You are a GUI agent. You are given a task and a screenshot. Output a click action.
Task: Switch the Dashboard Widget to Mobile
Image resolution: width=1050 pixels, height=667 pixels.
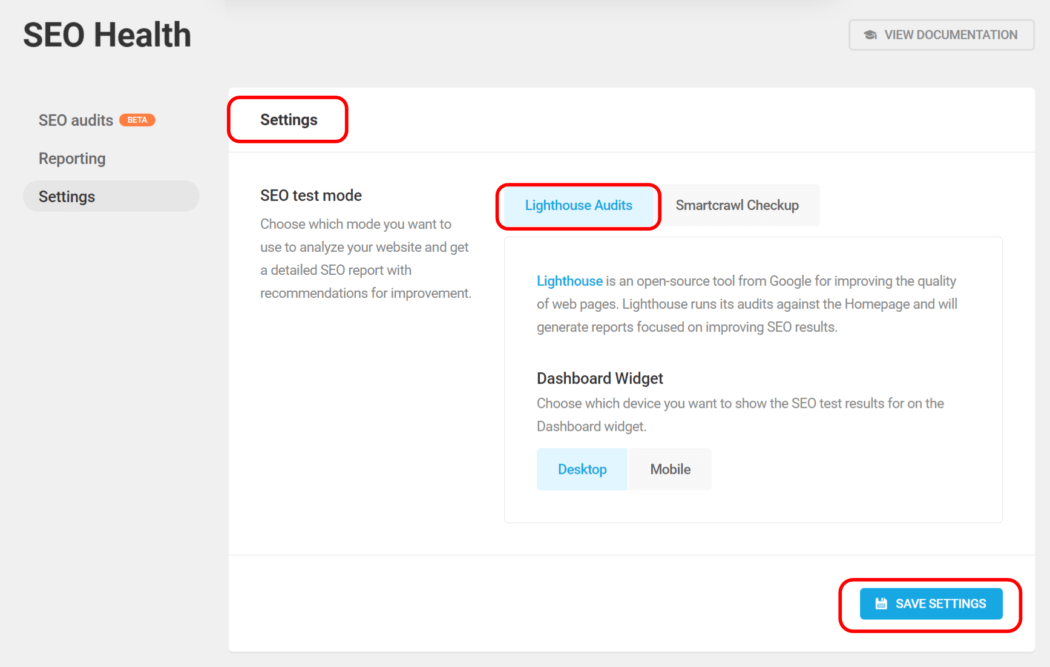[670, 468]
